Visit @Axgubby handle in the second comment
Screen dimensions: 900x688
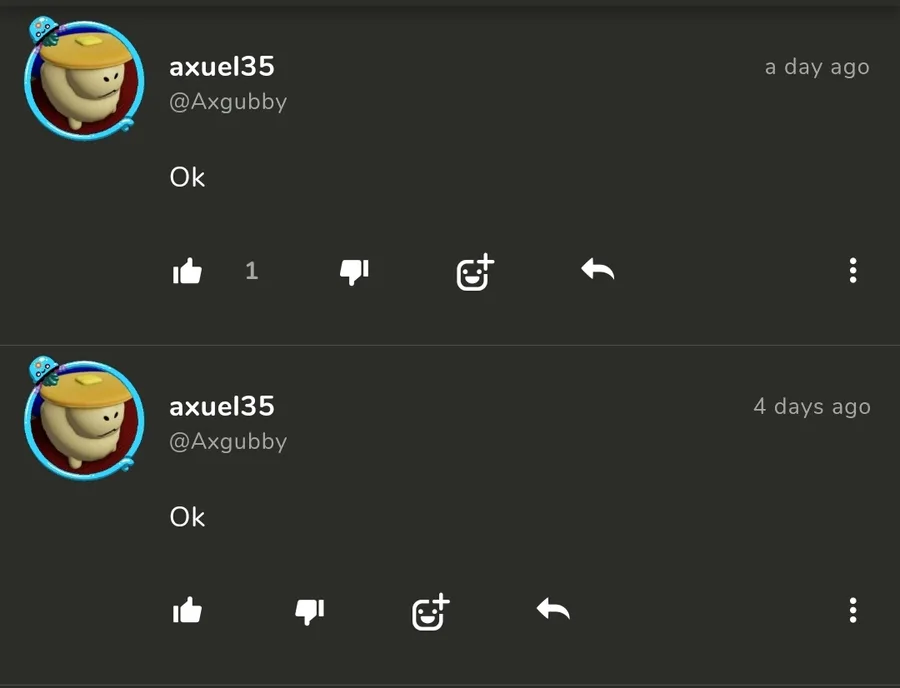pos(228,442)
